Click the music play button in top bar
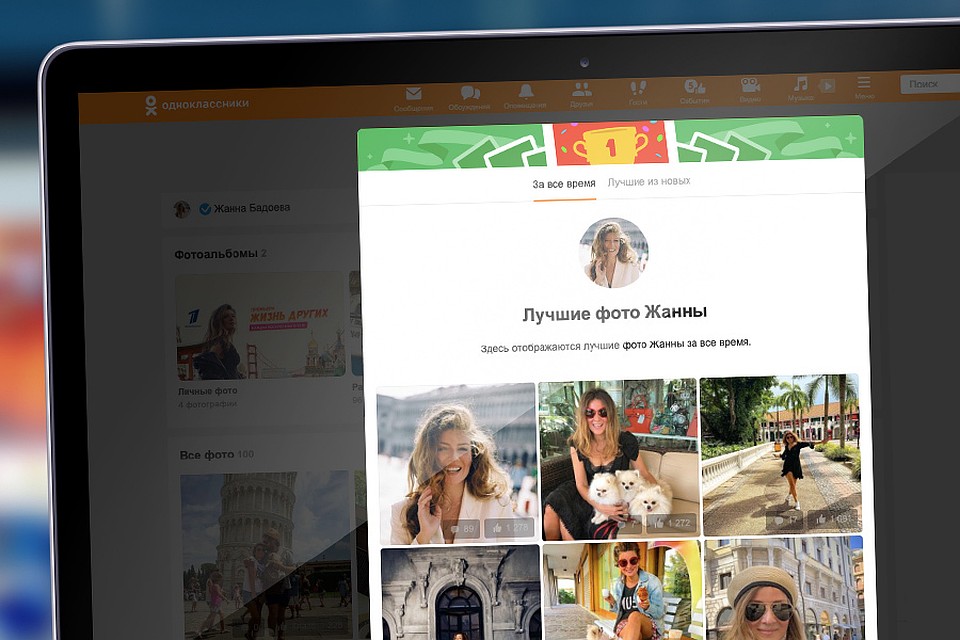960x640 pixels. coord(827,86)
